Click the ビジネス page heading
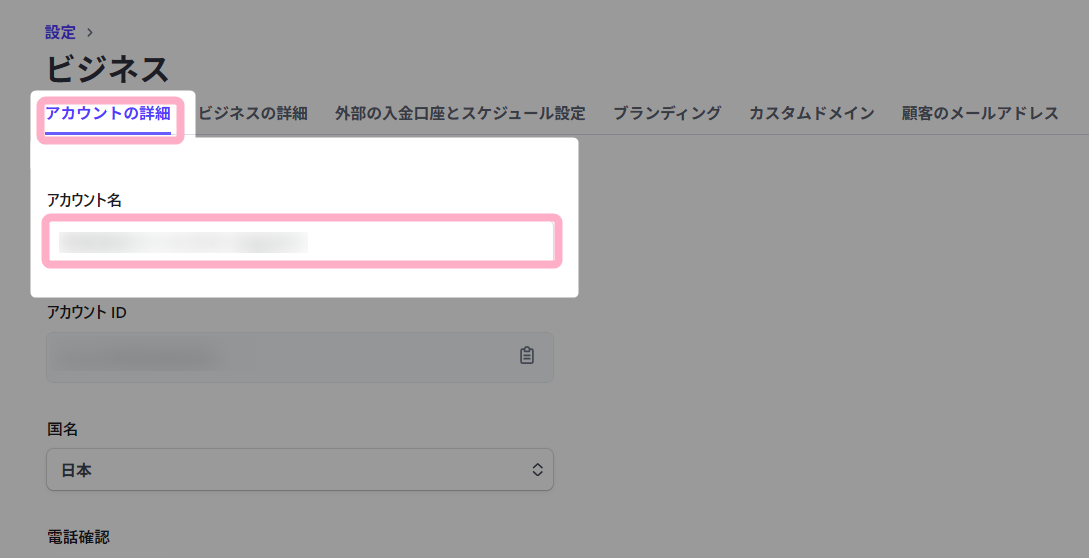 point(107,69)
